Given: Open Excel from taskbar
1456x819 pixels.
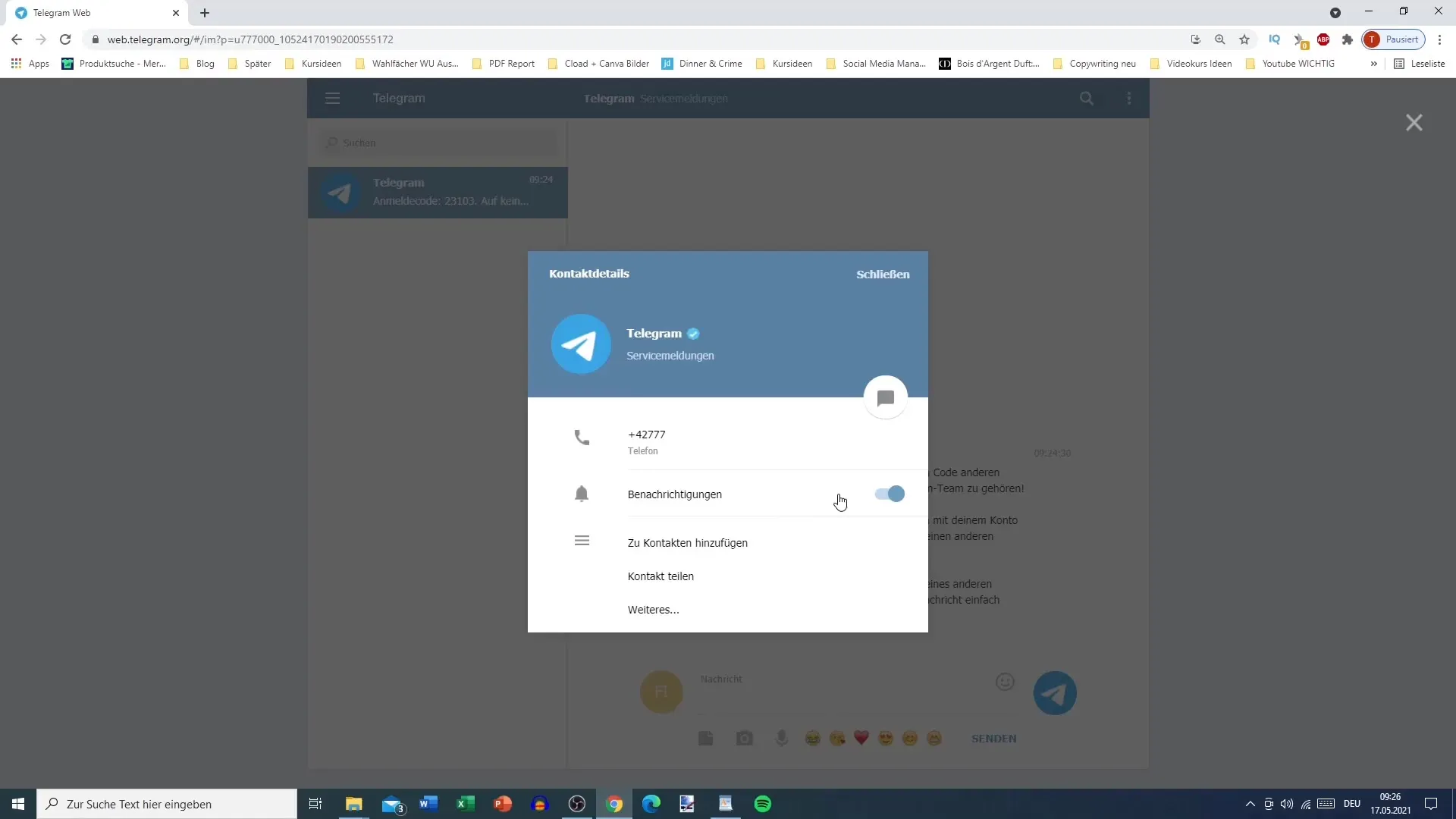Looking at the screenshot, I should (466, 804).
